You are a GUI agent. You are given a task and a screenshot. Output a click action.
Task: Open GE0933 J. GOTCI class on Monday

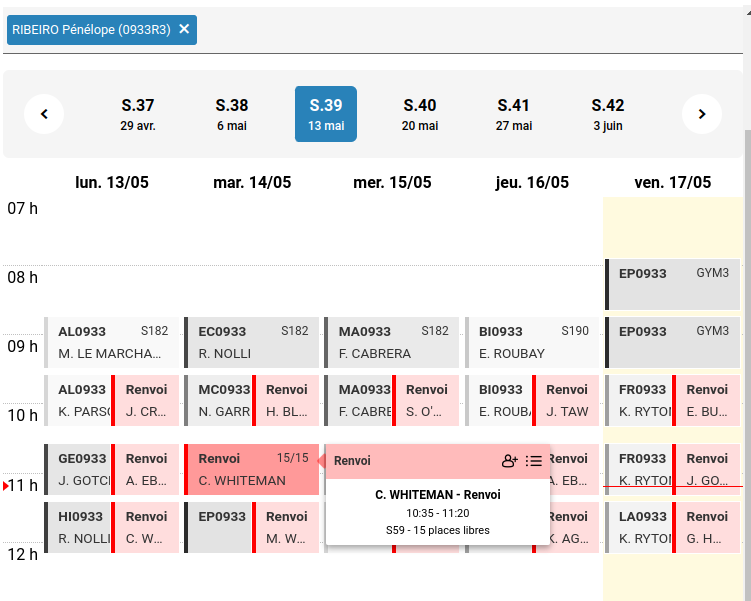(x=78, y=469)
